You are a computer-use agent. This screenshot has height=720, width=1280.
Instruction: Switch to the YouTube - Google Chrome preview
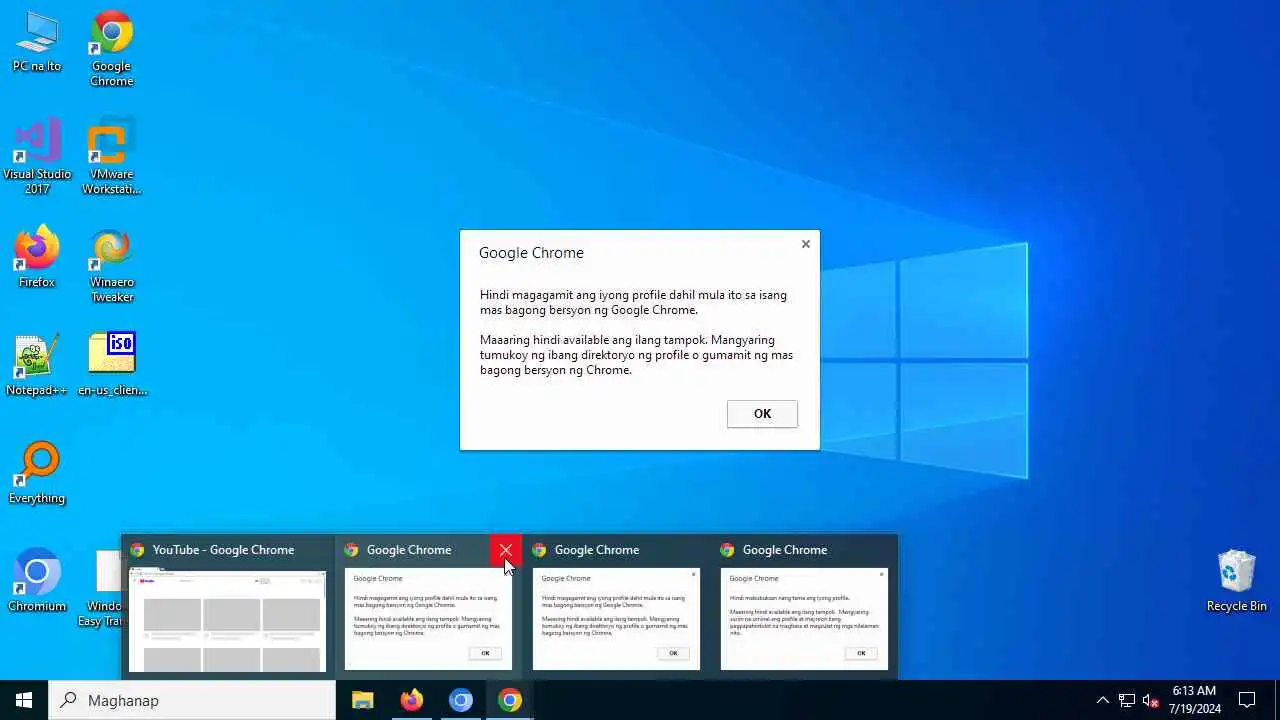pos(228,606)
